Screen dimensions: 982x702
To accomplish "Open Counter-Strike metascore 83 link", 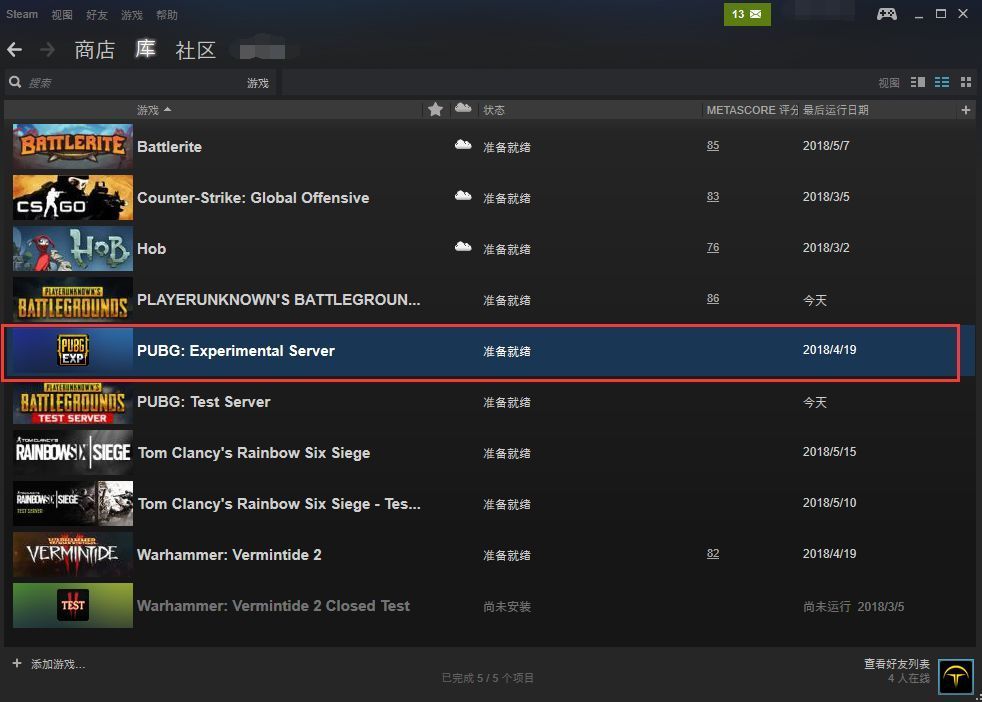I will (713, 196).
